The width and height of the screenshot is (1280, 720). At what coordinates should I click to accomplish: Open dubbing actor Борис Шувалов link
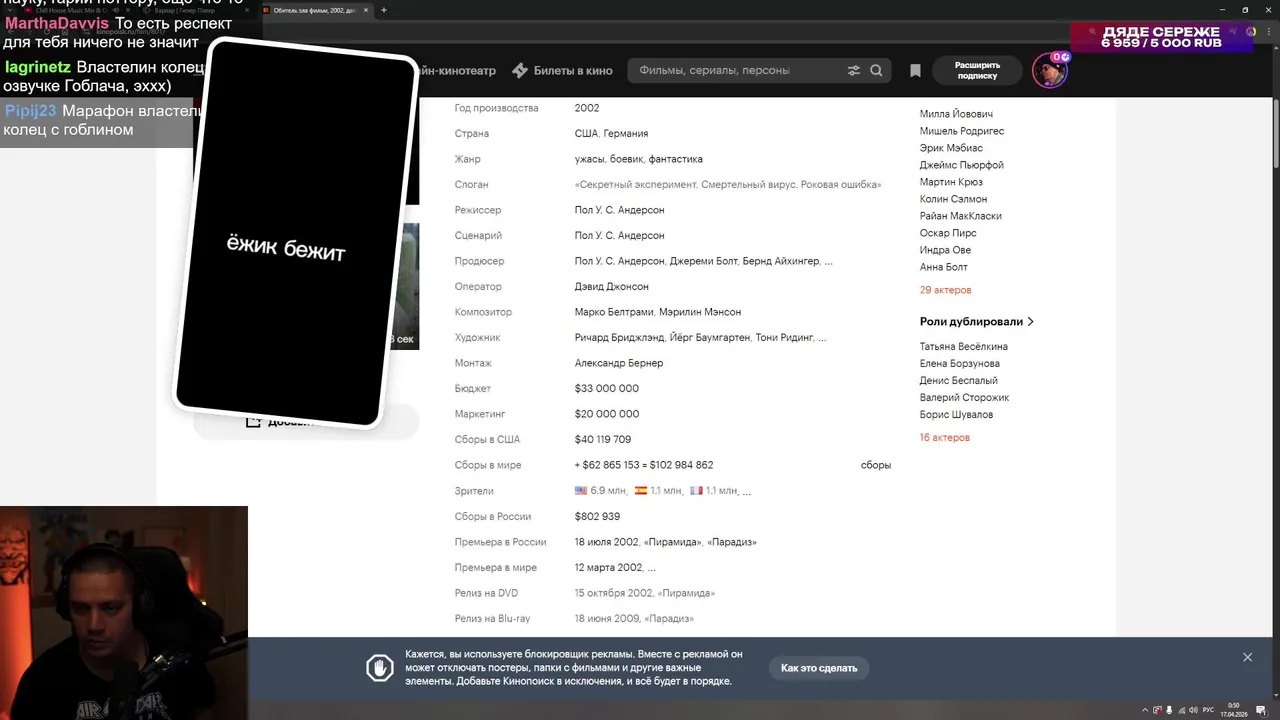click(957, 414)
